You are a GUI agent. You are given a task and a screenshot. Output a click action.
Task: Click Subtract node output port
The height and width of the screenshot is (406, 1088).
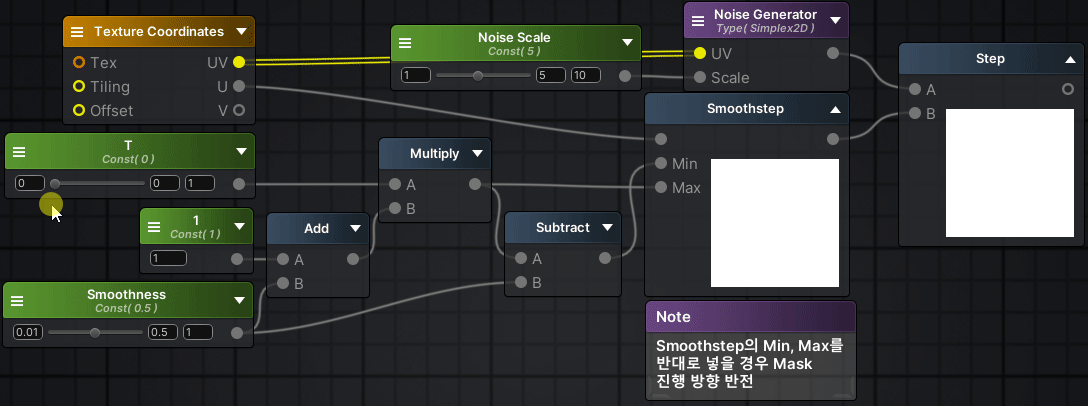pos(605,258)
